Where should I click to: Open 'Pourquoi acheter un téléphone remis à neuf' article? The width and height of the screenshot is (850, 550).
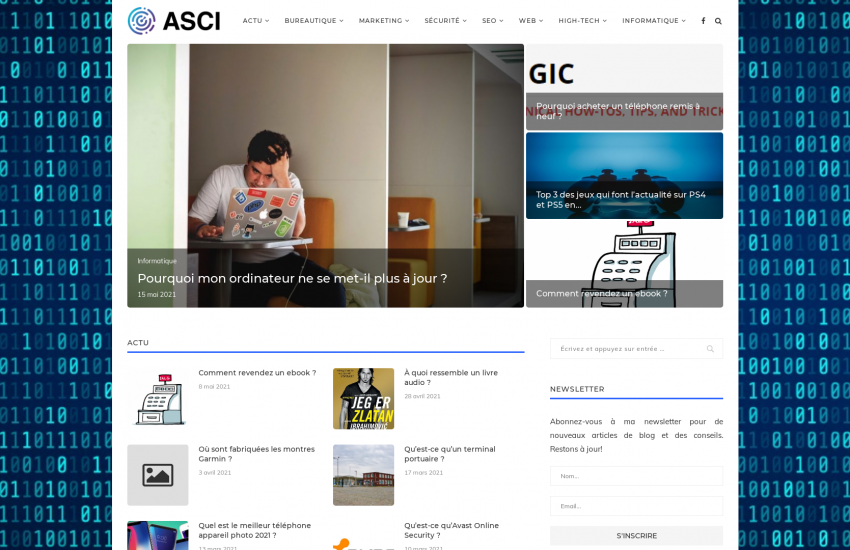tap(624, 110)
